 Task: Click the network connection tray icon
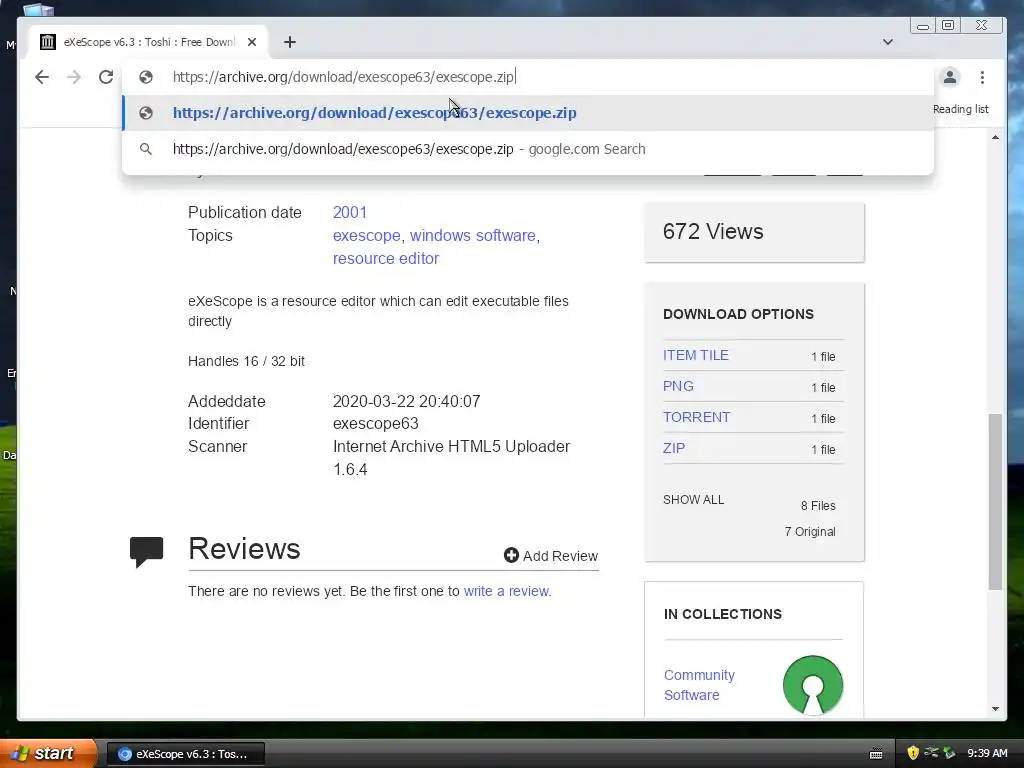point(931,753)
